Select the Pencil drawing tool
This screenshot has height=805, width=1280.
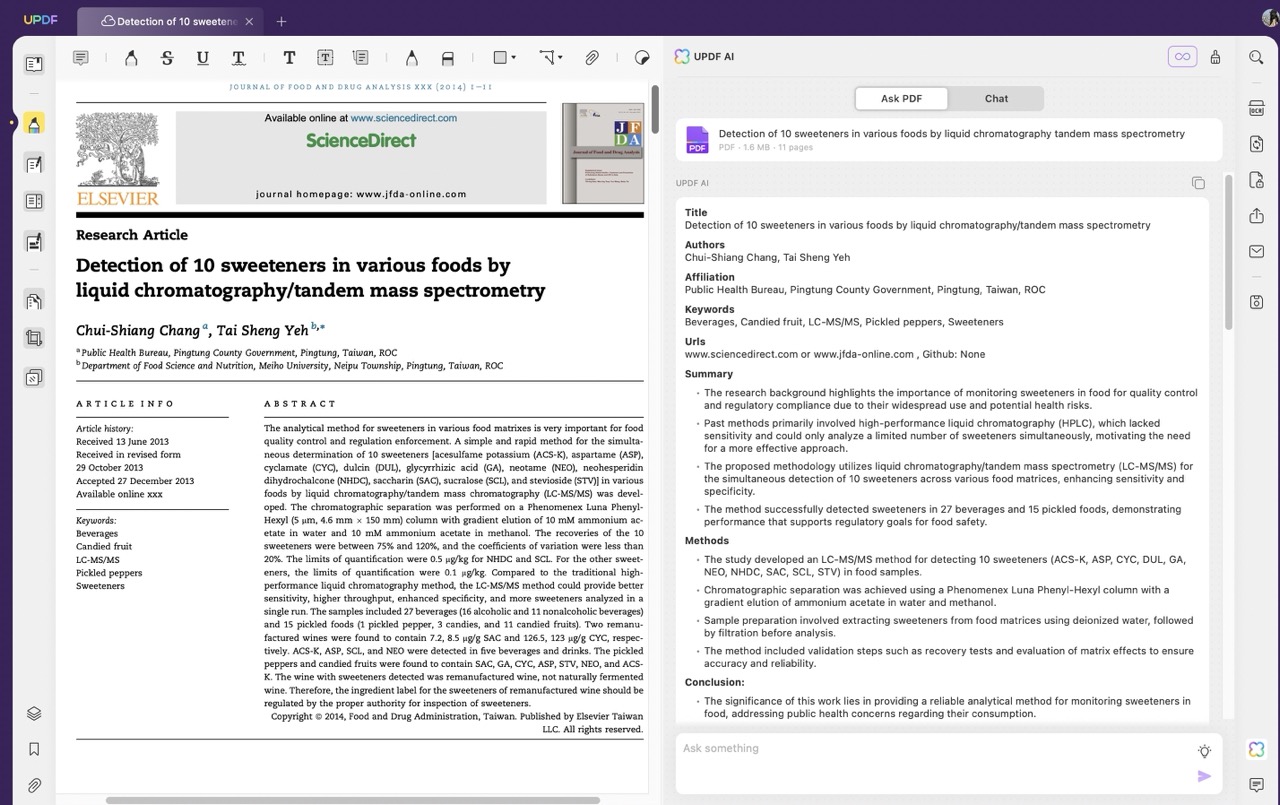point(411,58)
